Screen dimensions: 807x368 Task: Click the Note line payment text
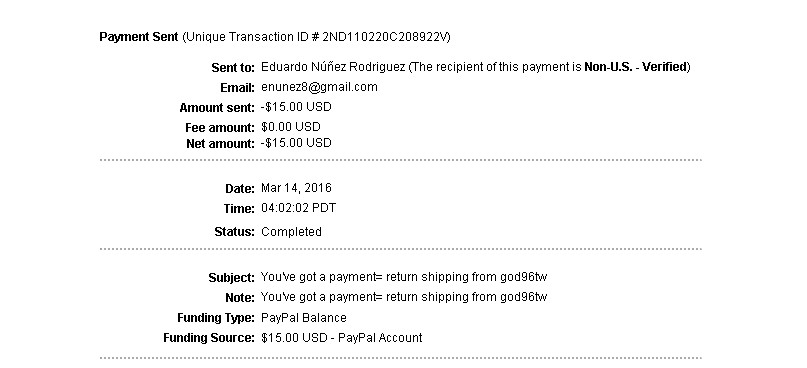[404, 297]
